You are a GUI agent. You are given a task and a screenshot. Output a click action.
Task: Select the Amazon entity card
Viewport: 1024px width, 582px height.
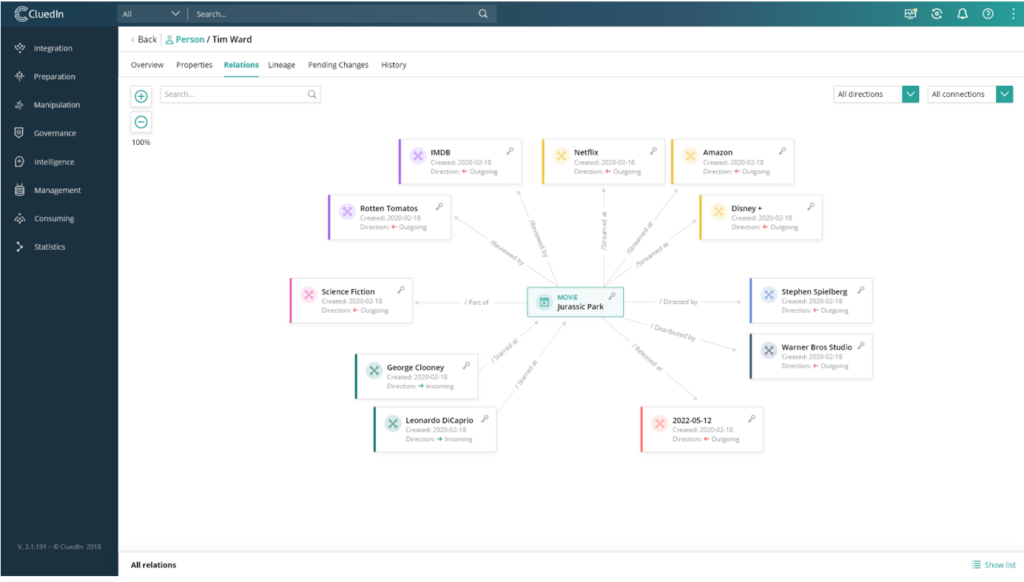click(x=733, y=161)
